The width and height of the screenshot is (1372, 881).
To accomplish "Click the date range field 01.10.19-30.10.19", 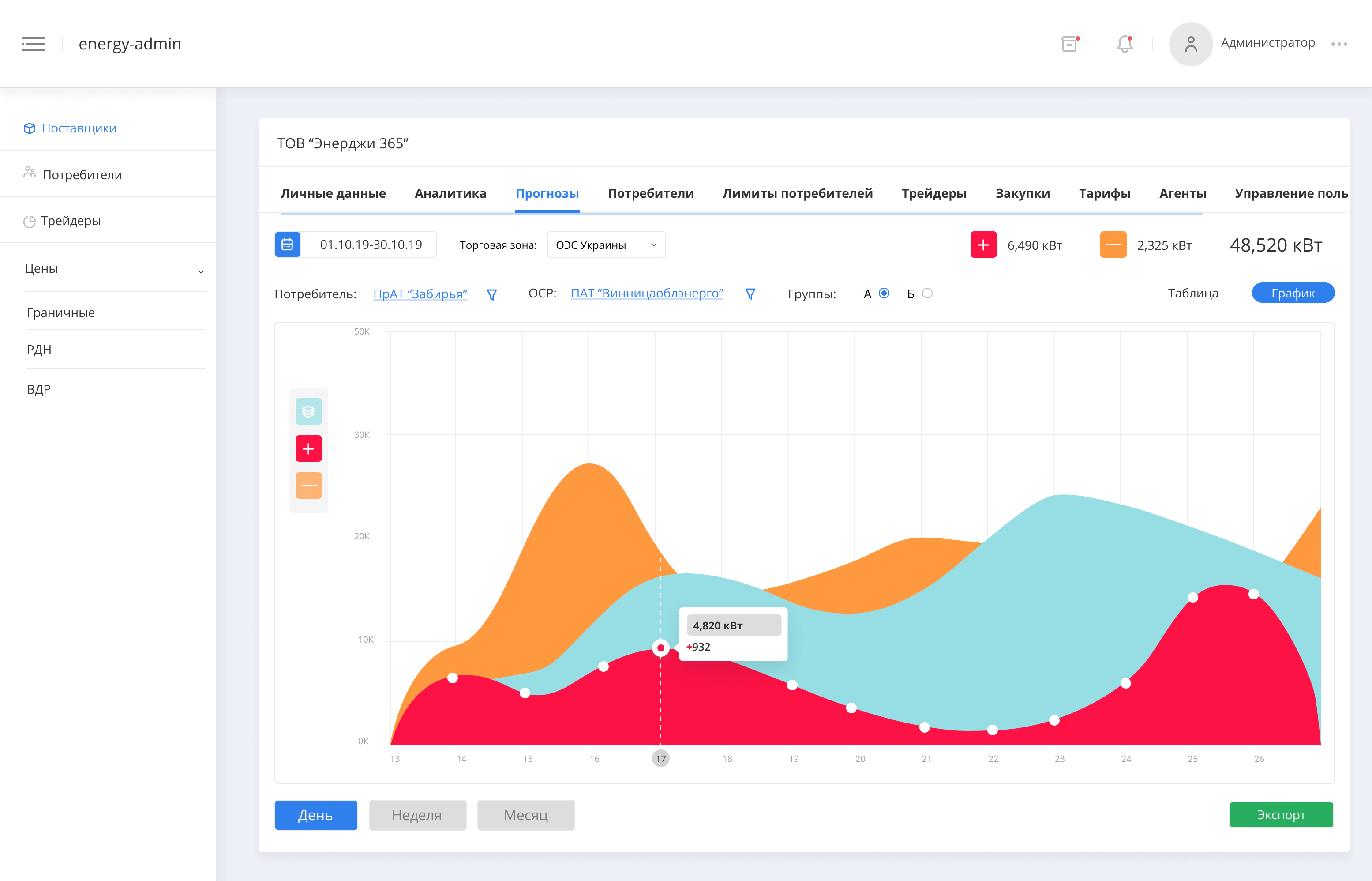I will pos(371,245).
